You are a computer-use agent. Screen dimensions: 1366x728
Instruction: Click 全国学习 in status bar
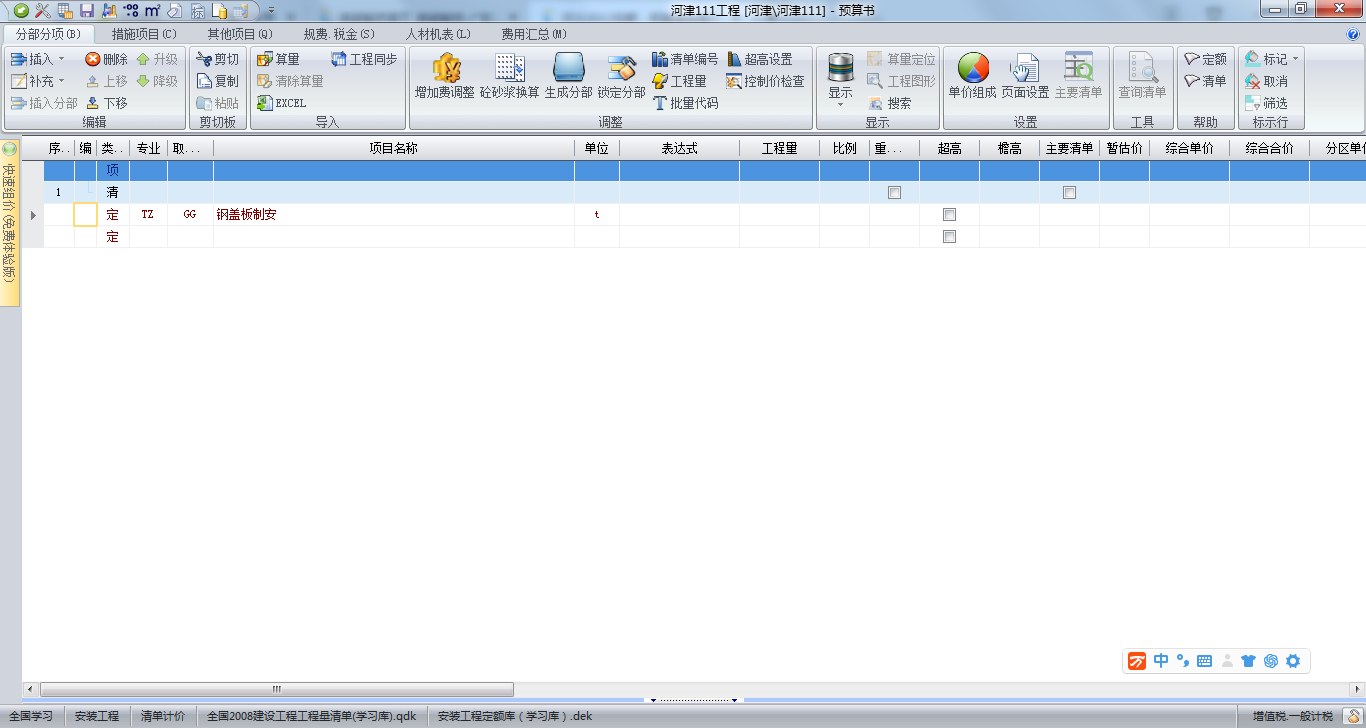(x=31, y=716)
